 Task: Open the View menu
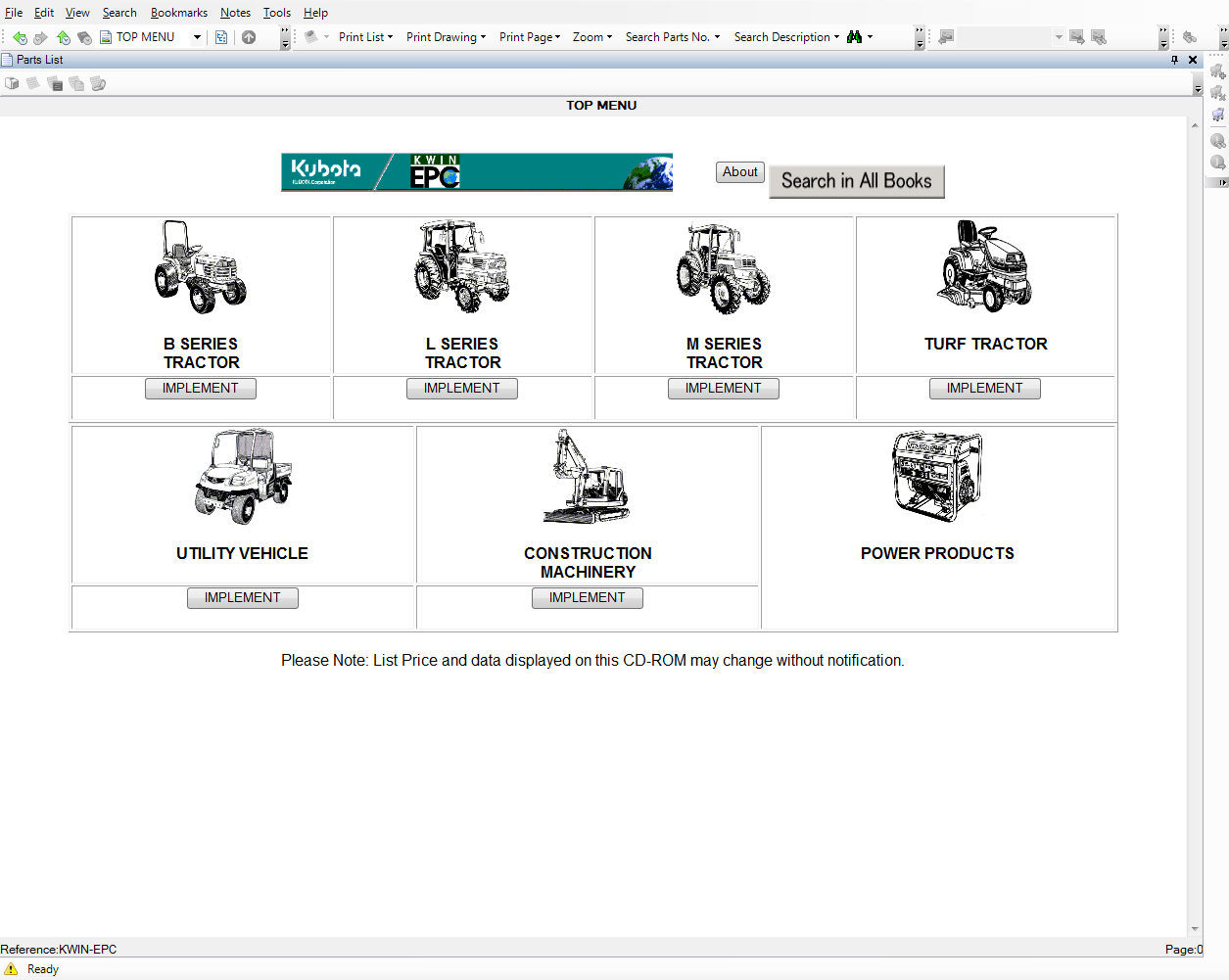click(77, 13)
